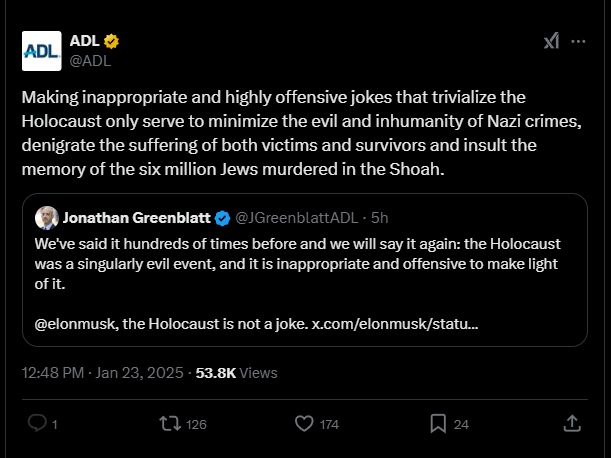Click ADL's gold verified badge
This screenshot has height=458, width=611.
click(x=113, y=41)
